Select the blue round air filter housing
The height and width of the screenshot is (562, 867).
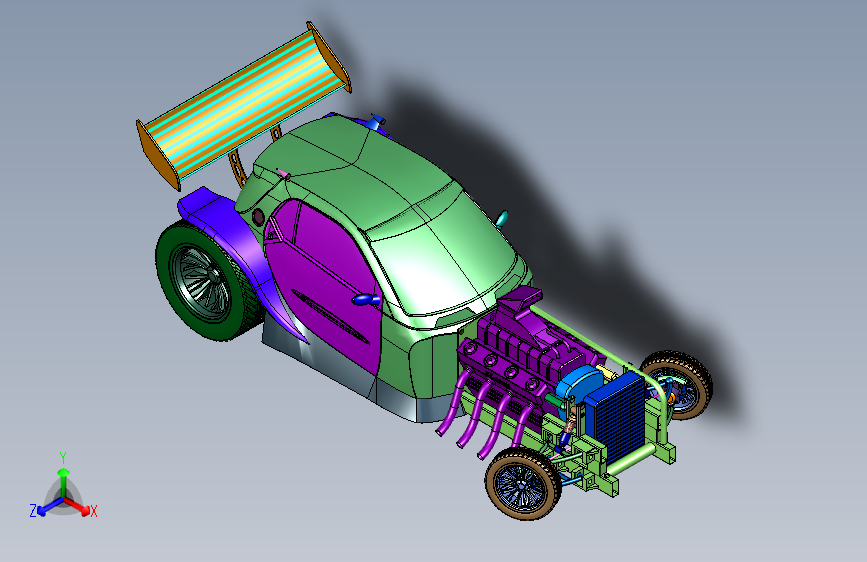click(579, 386)
